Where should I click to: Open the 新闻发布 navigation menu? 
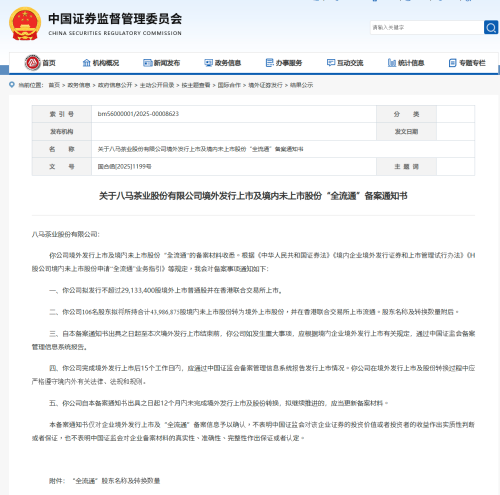click(x=167, y=63)
